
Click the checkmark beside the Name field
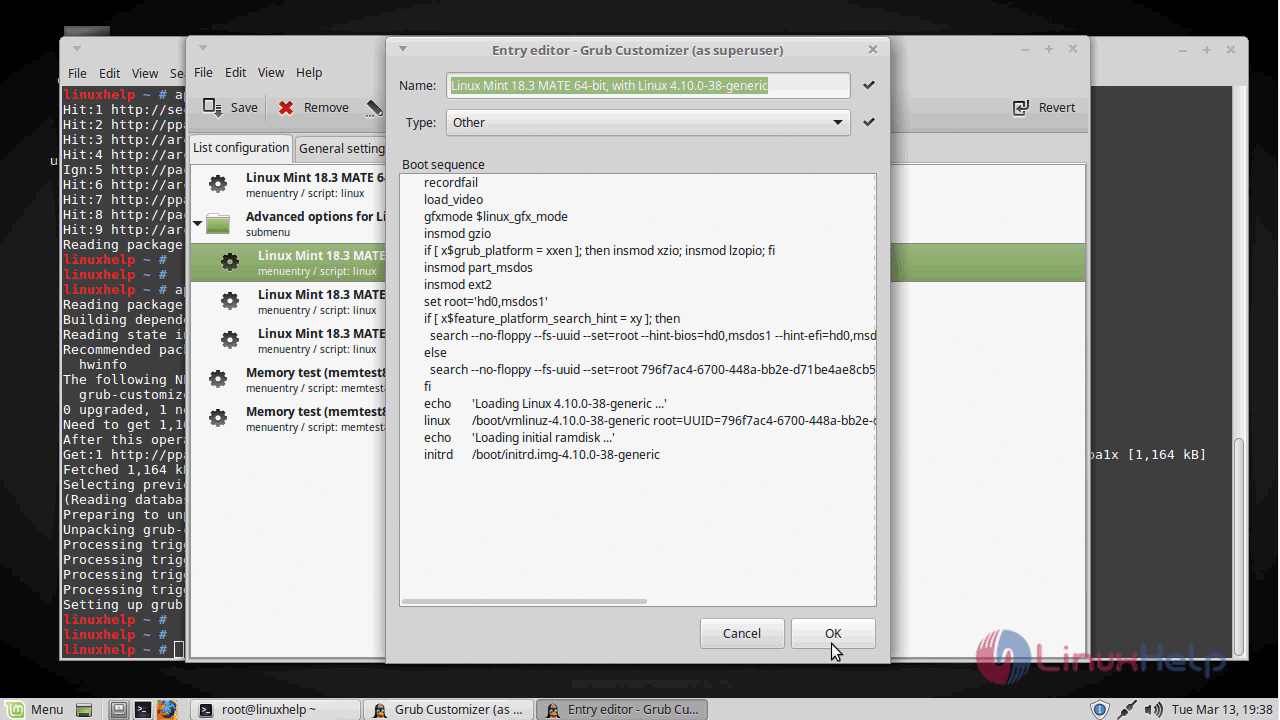tap(868, 85)
